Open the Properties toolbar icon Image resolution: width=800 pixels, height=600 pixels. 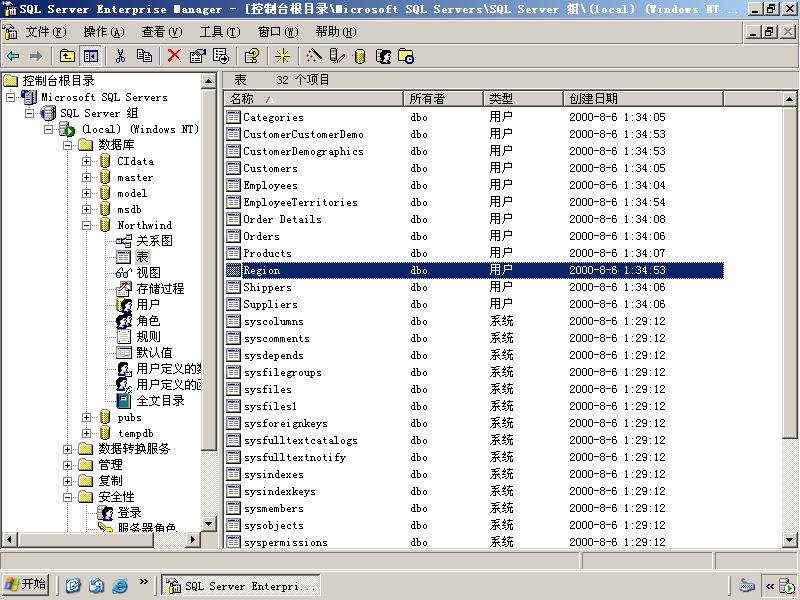coord(197,56)
